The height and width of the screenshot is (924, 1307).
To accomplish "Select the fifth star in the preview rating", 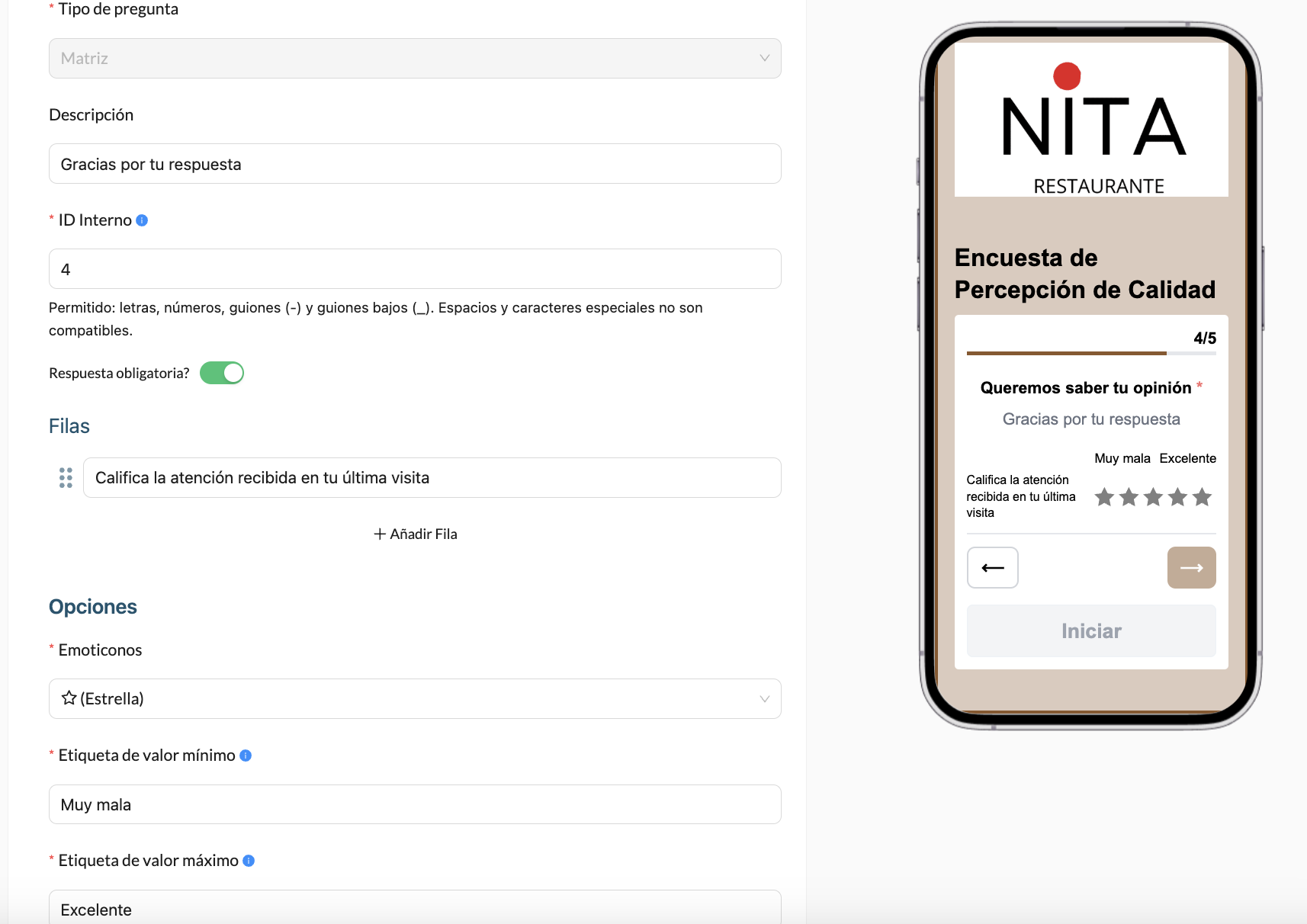I will pyautogui.click(x=1202, y=497).
